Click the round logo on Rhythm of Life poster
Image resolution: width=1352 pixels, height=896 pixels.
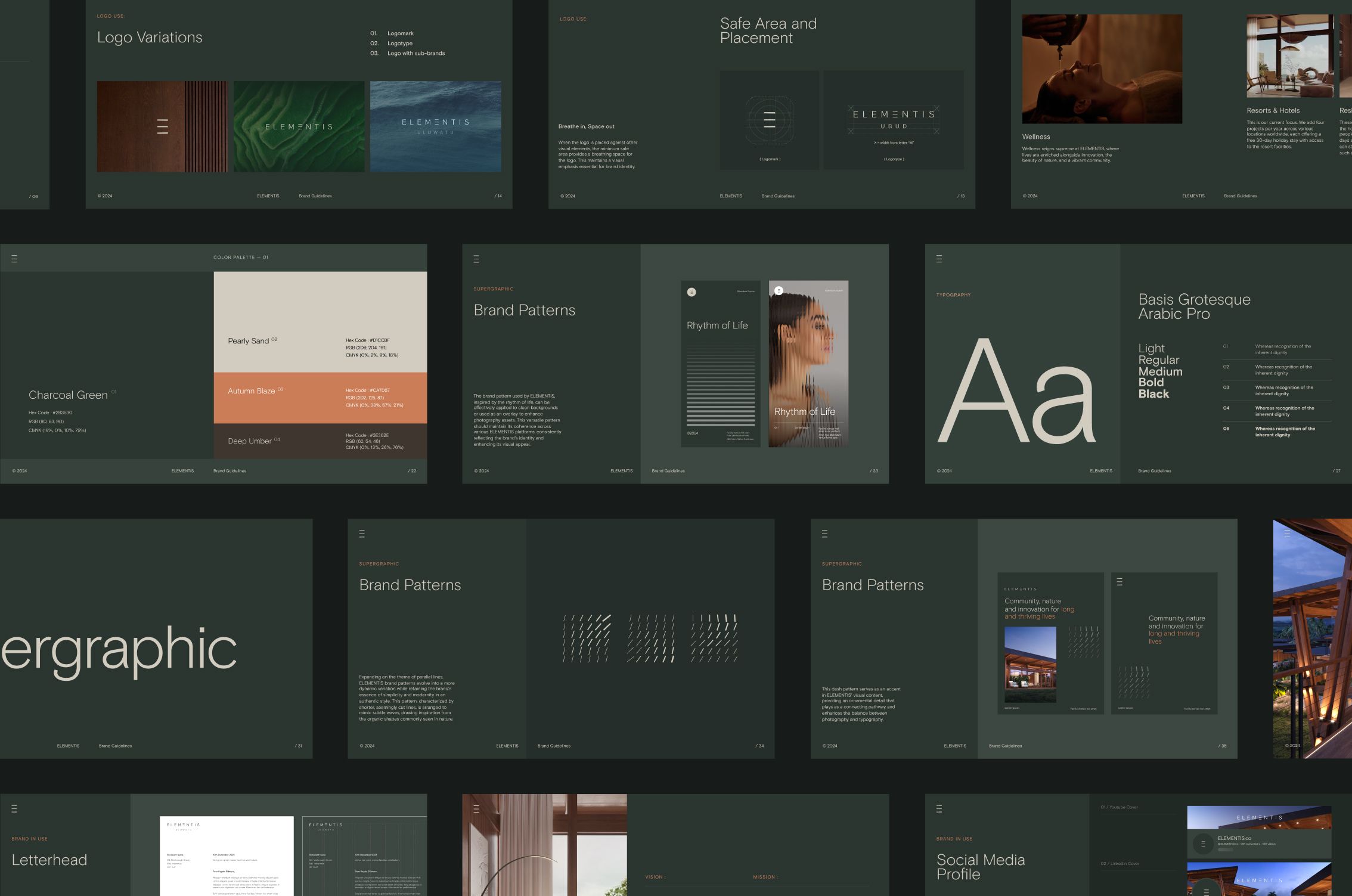tap(691, 292)
